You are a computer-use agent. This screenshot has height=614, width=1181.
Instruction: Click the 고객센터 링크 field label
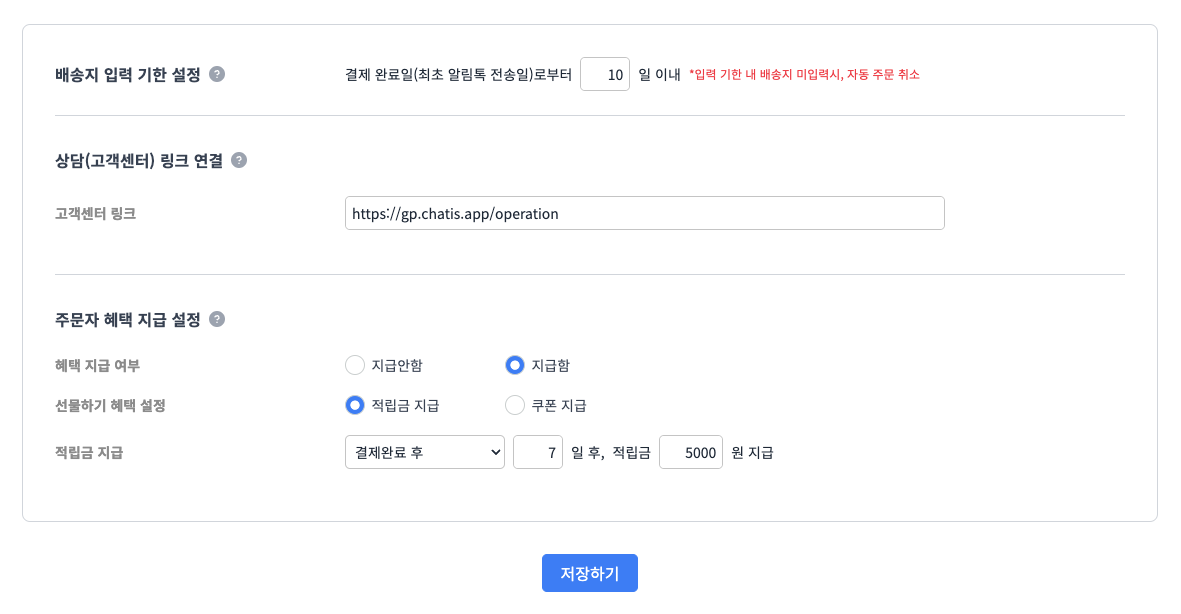[x=95, y=213]
